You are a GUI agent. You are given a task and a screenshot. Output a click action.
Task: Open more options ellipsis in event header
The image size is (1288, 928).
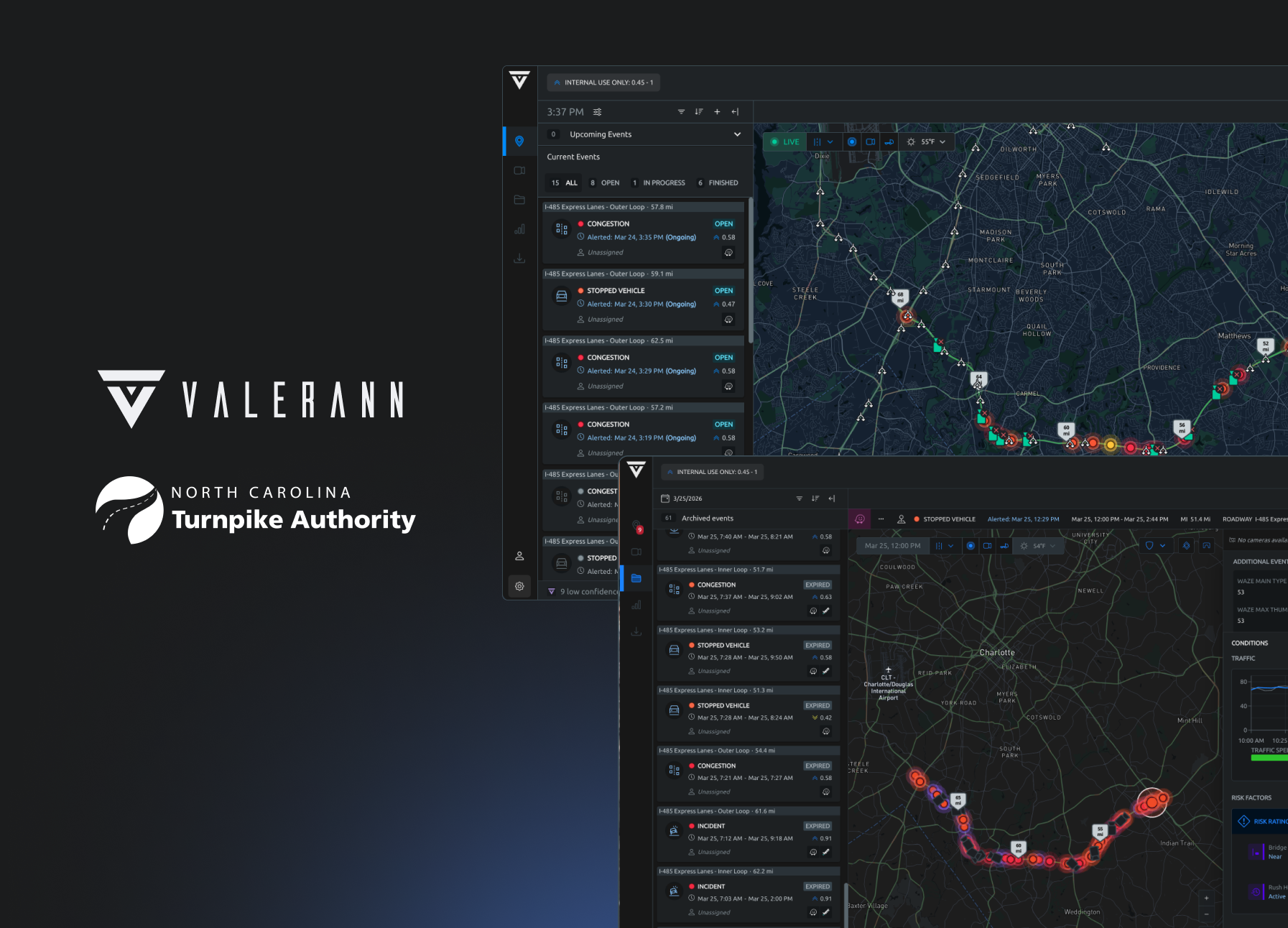coord(881,519)
